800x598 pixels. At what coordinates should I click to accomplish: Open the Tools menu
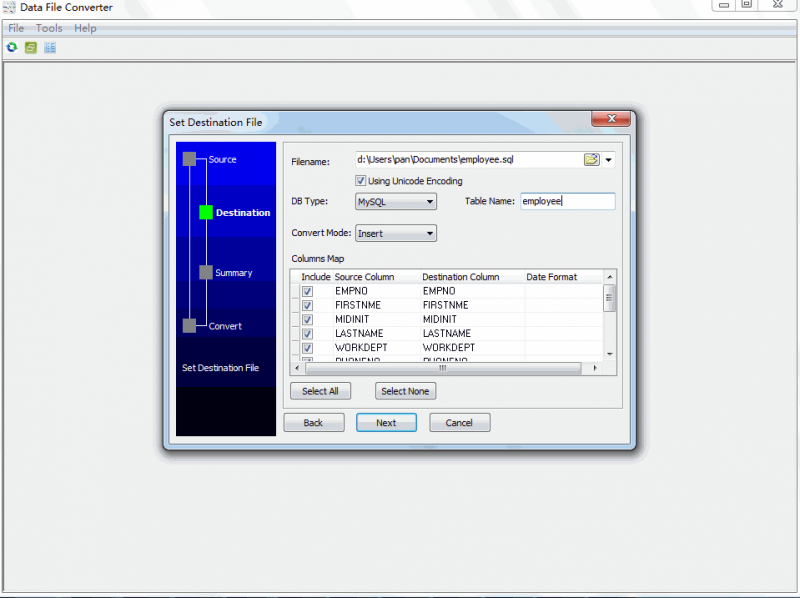pos(49,28)
